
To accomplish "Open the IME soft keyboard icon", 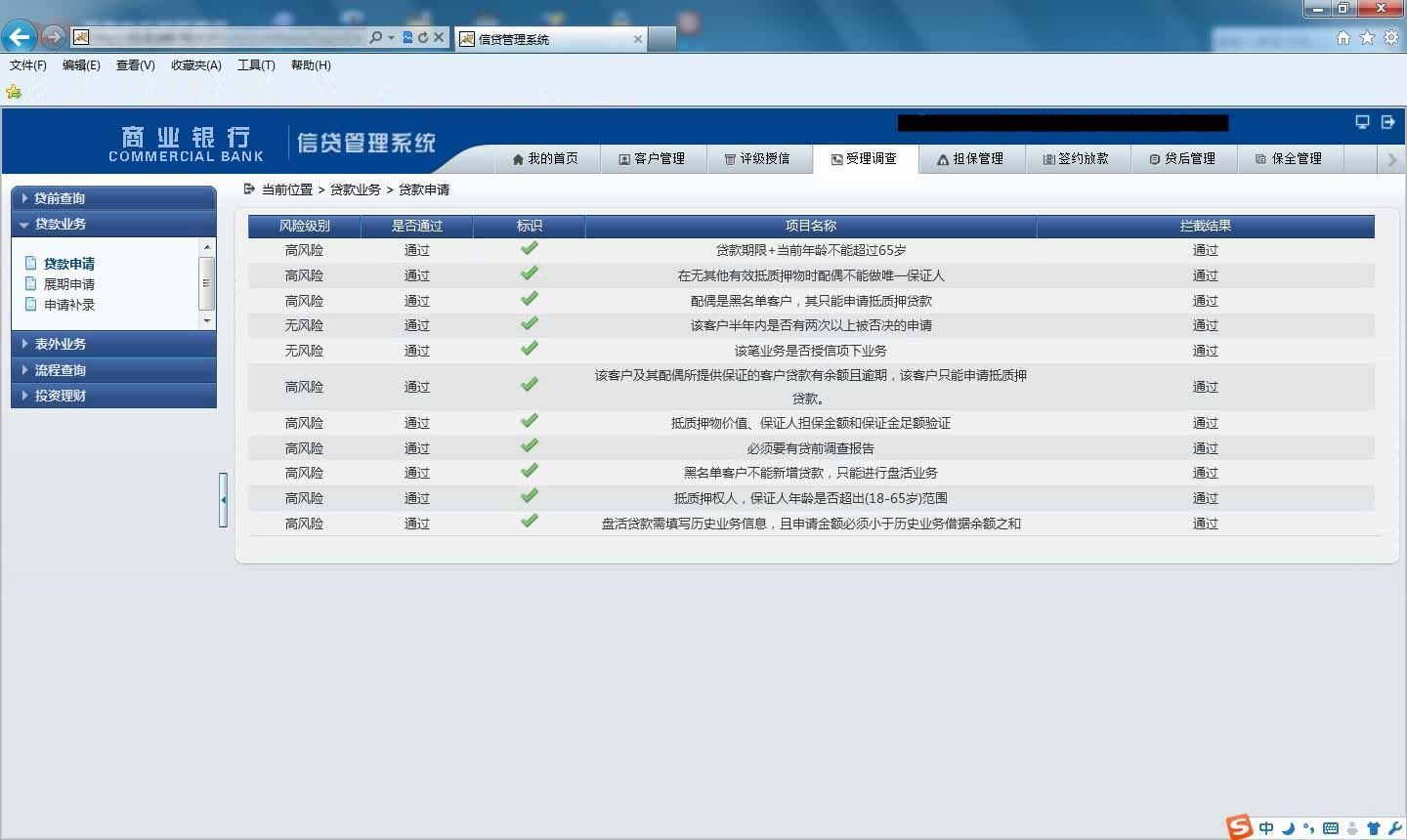I will pyautogui.click(x=1331, y=828).
